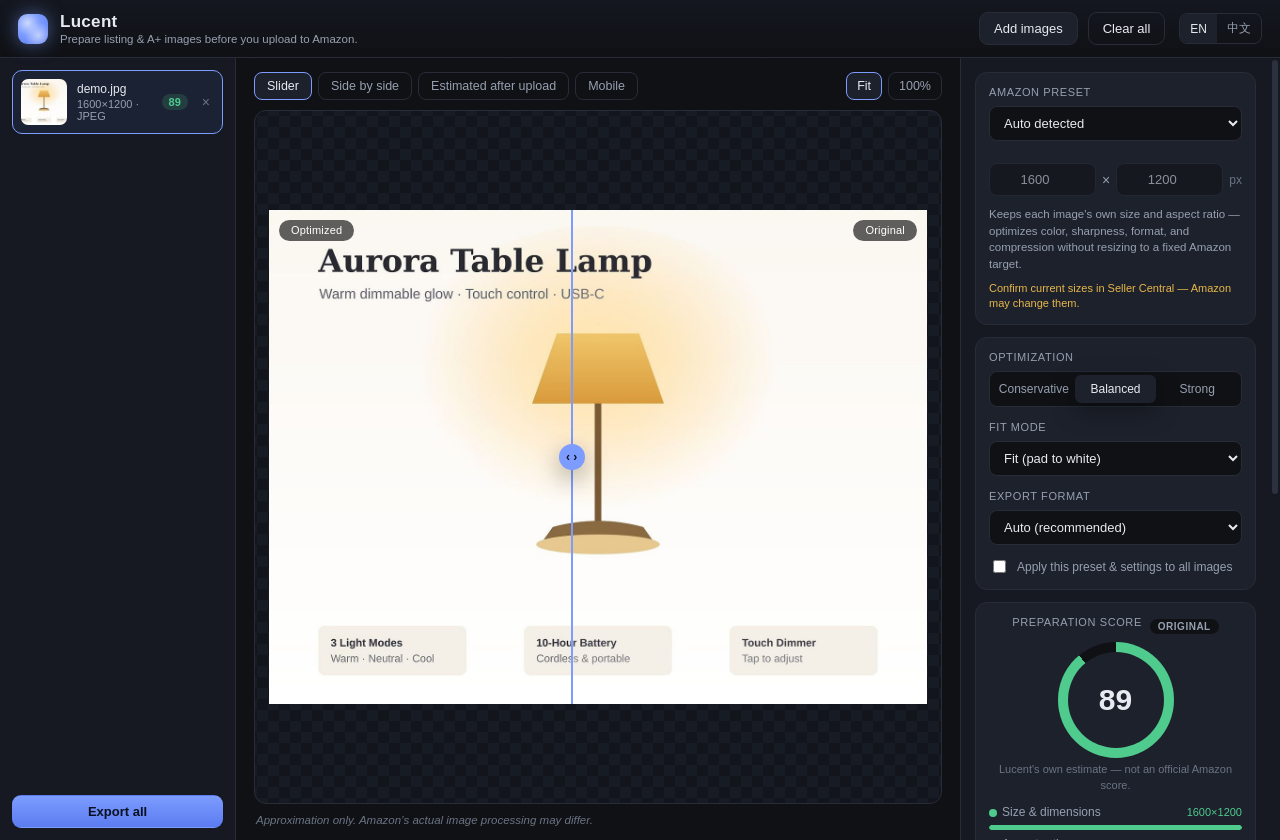
Task: Click the 3 Light Modes card in preview
Action: pos(392,651)
